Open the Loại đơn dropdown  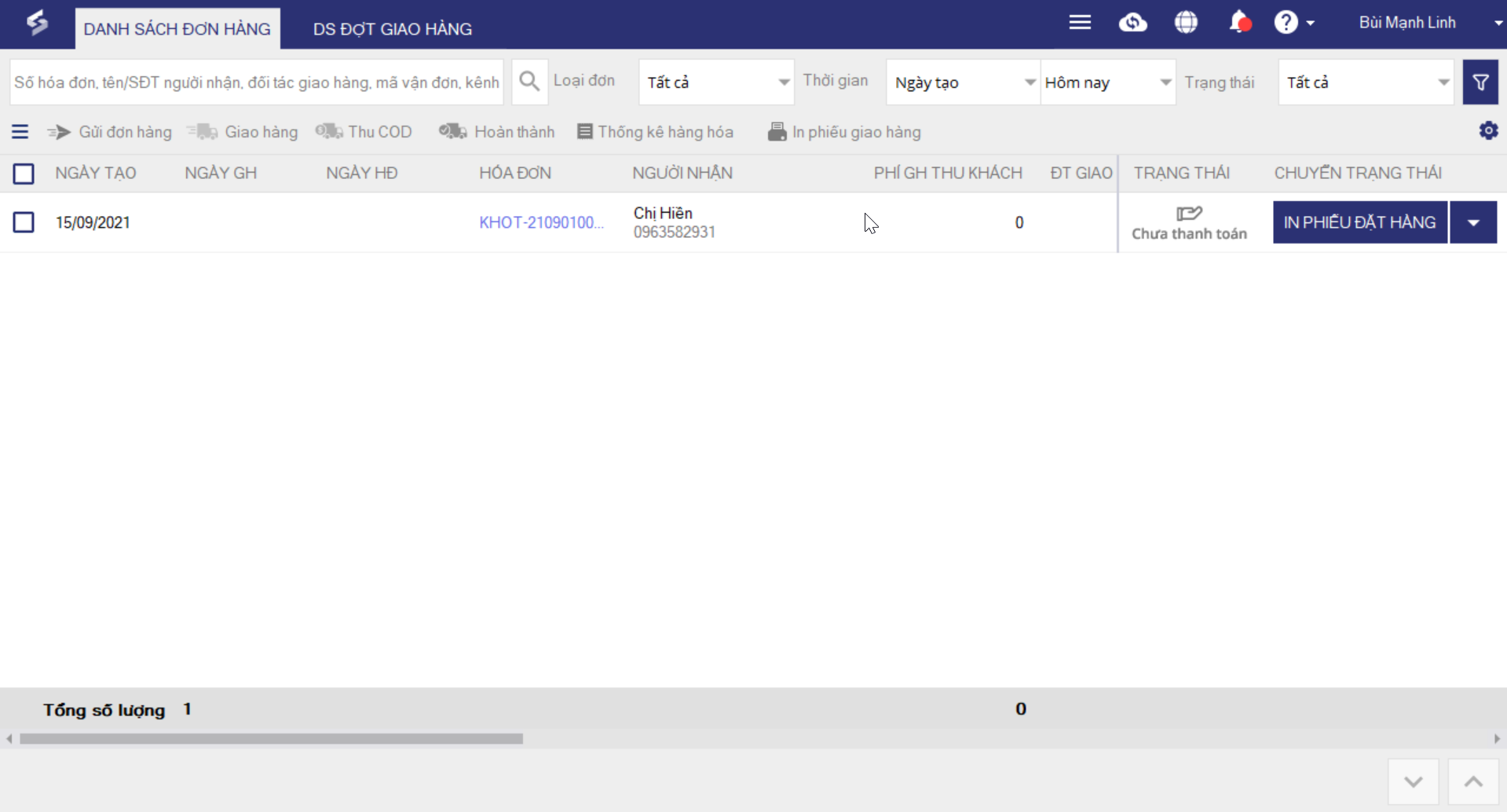pos(716,82)
